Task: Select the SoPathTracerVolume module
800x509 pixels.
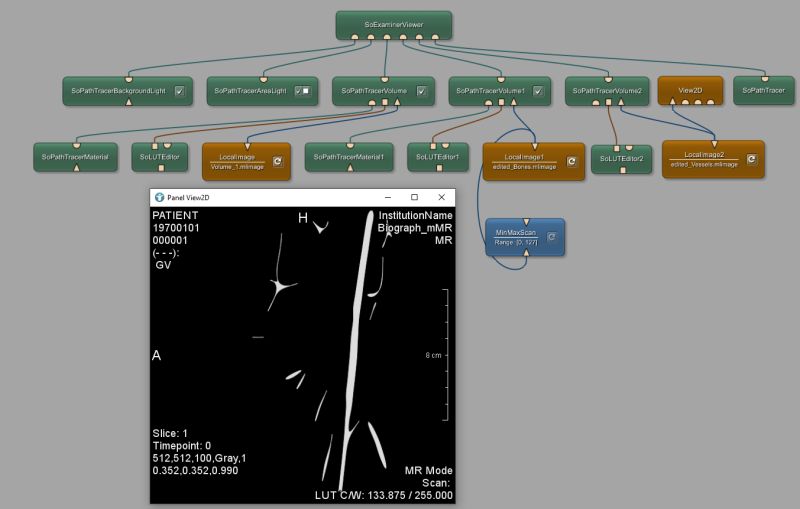Action: pyautogui.click(x=383, y=91)
